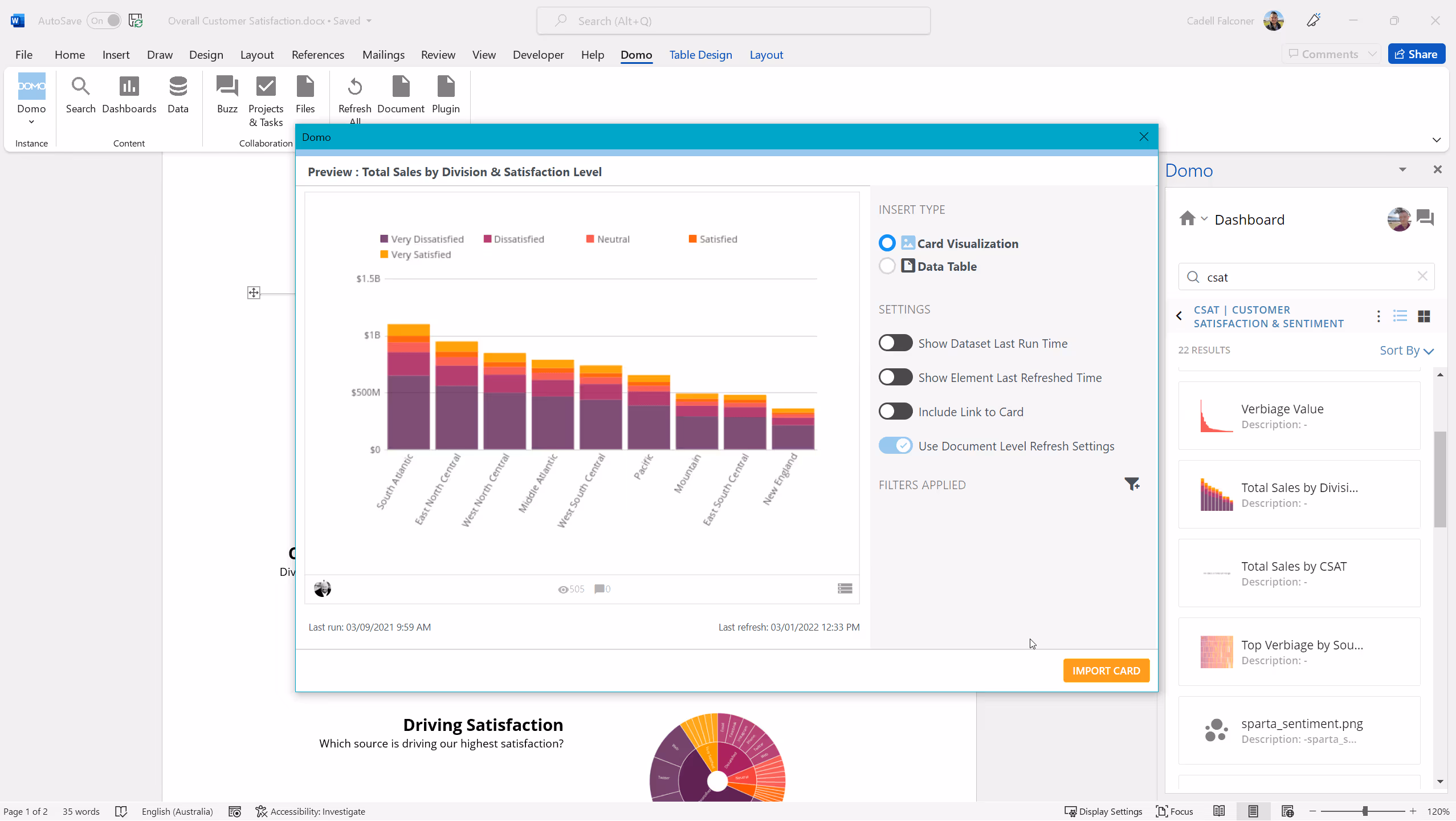The height and width of the screenshot is (821, 1456).
Task: Click the Search icon in Domo ribbon
Action: point(80,95)
